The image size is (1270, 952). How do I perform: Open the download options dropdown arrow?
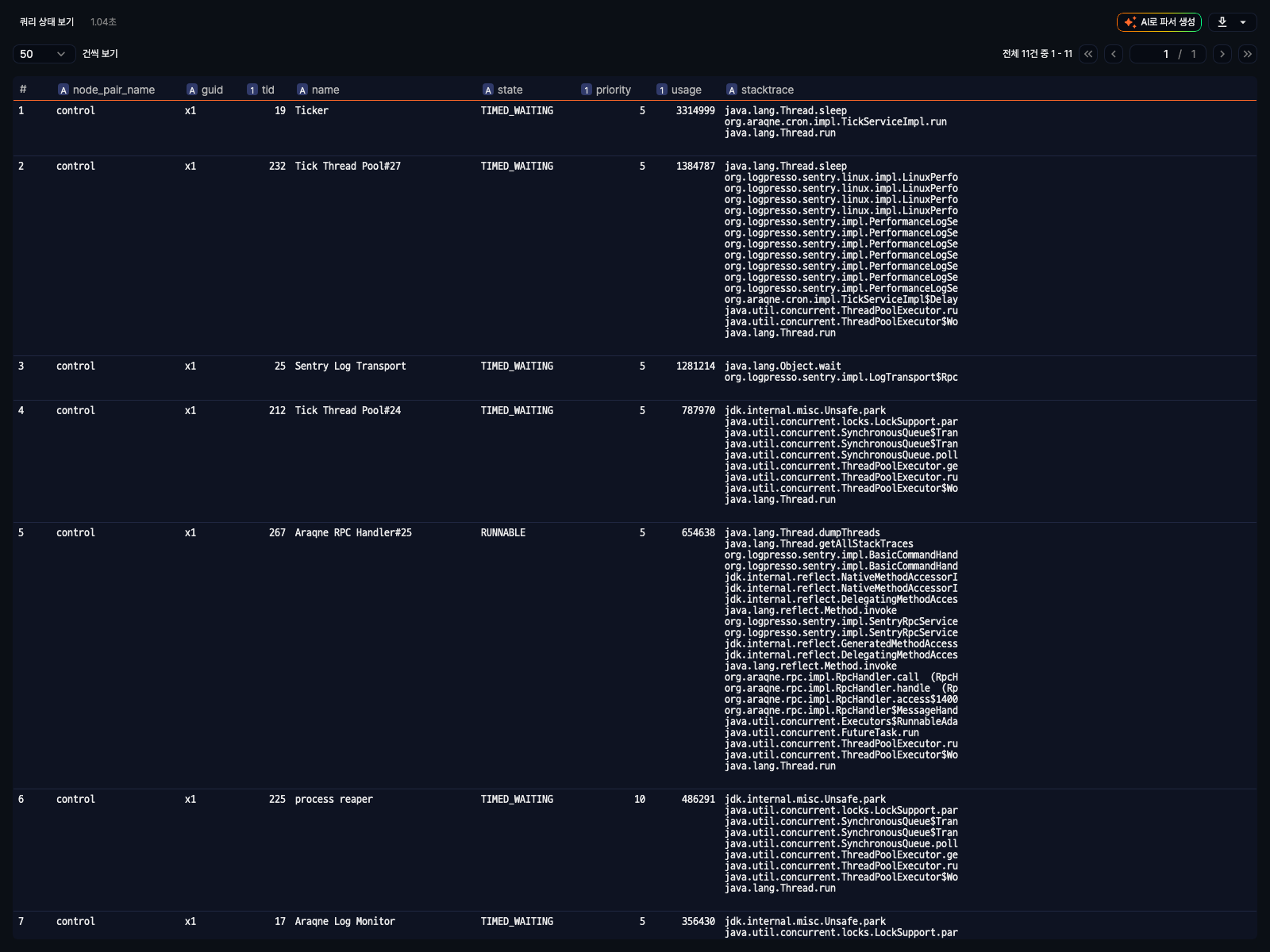(x=1243, y=22)
